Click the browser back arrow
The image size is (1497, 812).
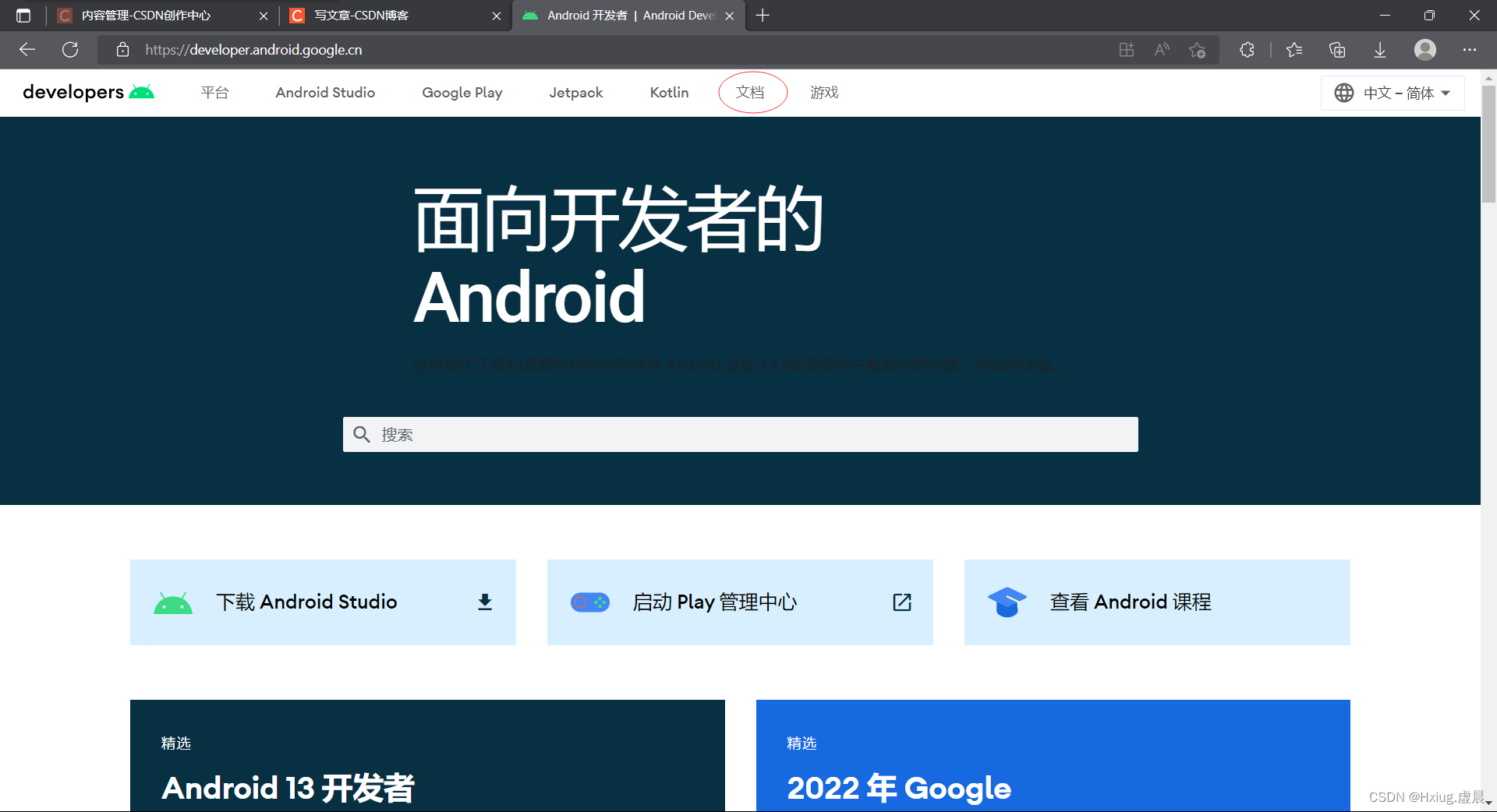(x=27, y=50)
